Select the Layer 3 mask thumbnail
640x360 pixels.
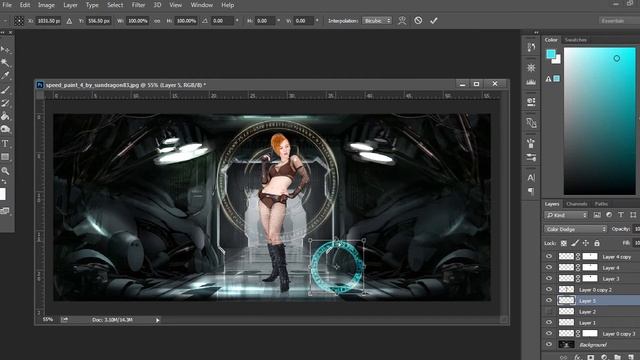pos(590,278)
